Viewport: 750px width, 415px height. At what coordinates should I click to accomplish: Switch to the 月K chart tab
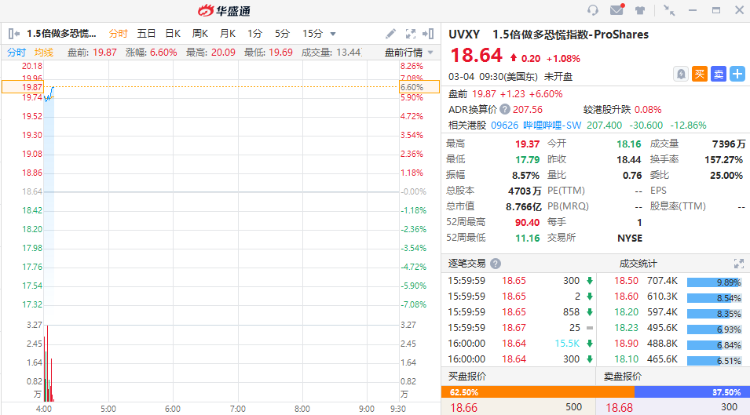coord(228,33)
